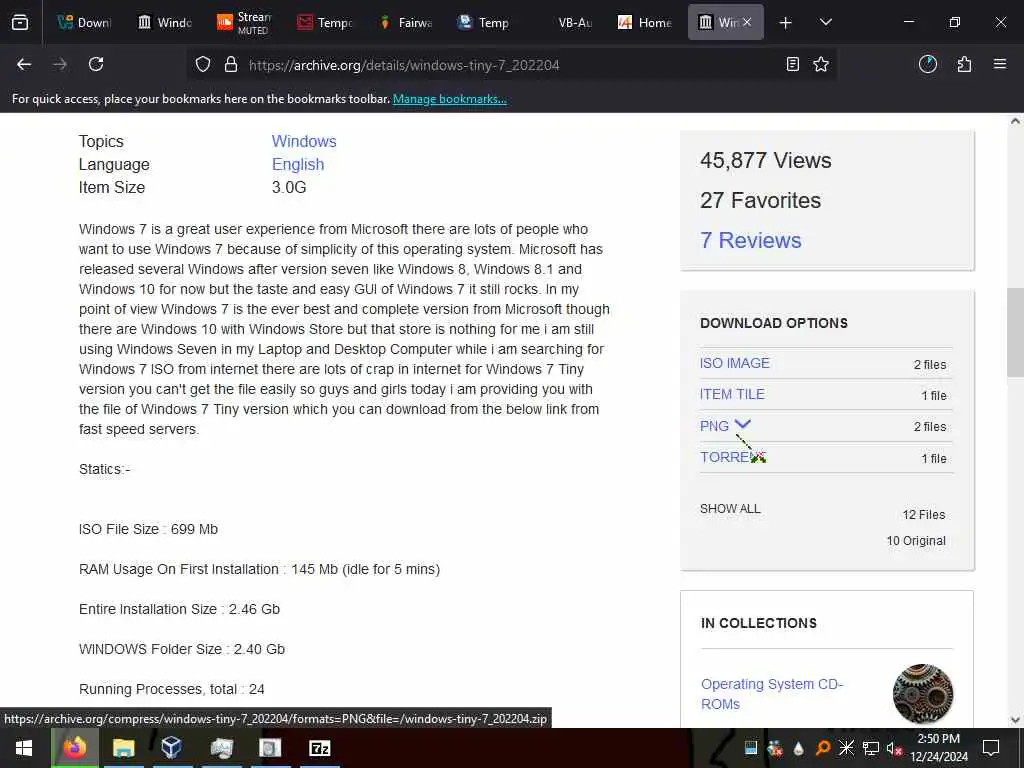This screenshot has height=768, width=1024.
Task: Select the '10 Original' count
Action: pyautogui.click(x=916, y=541)
